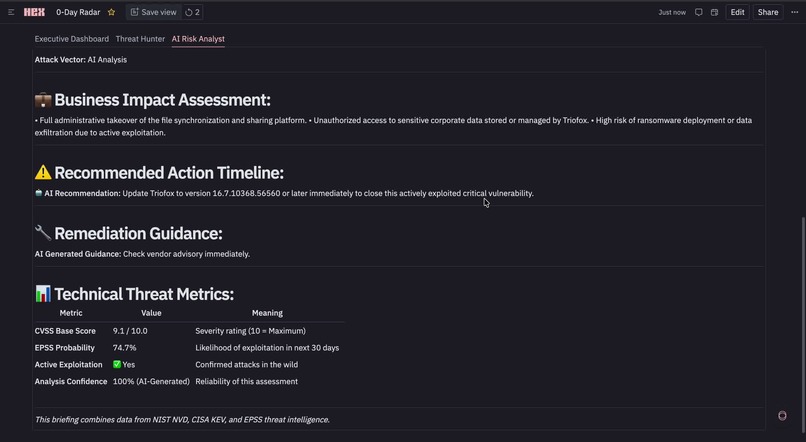Click the briefcase icon beside Business Impact
The height and width of the screenshot is (442, 806).
pos(43,100)
